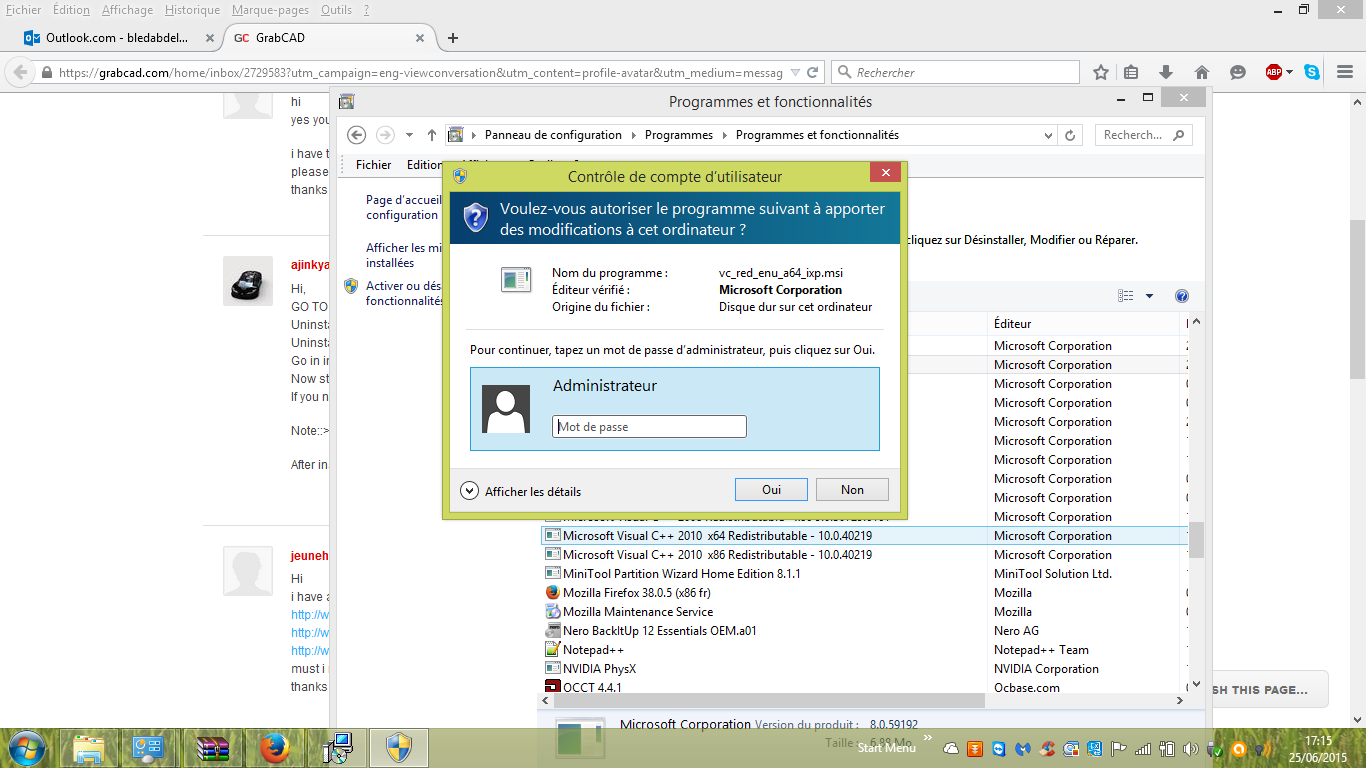
Task: Select Microsoft Visual C++ 2010 x86 Redistributable row
Action: pos(865,555)
